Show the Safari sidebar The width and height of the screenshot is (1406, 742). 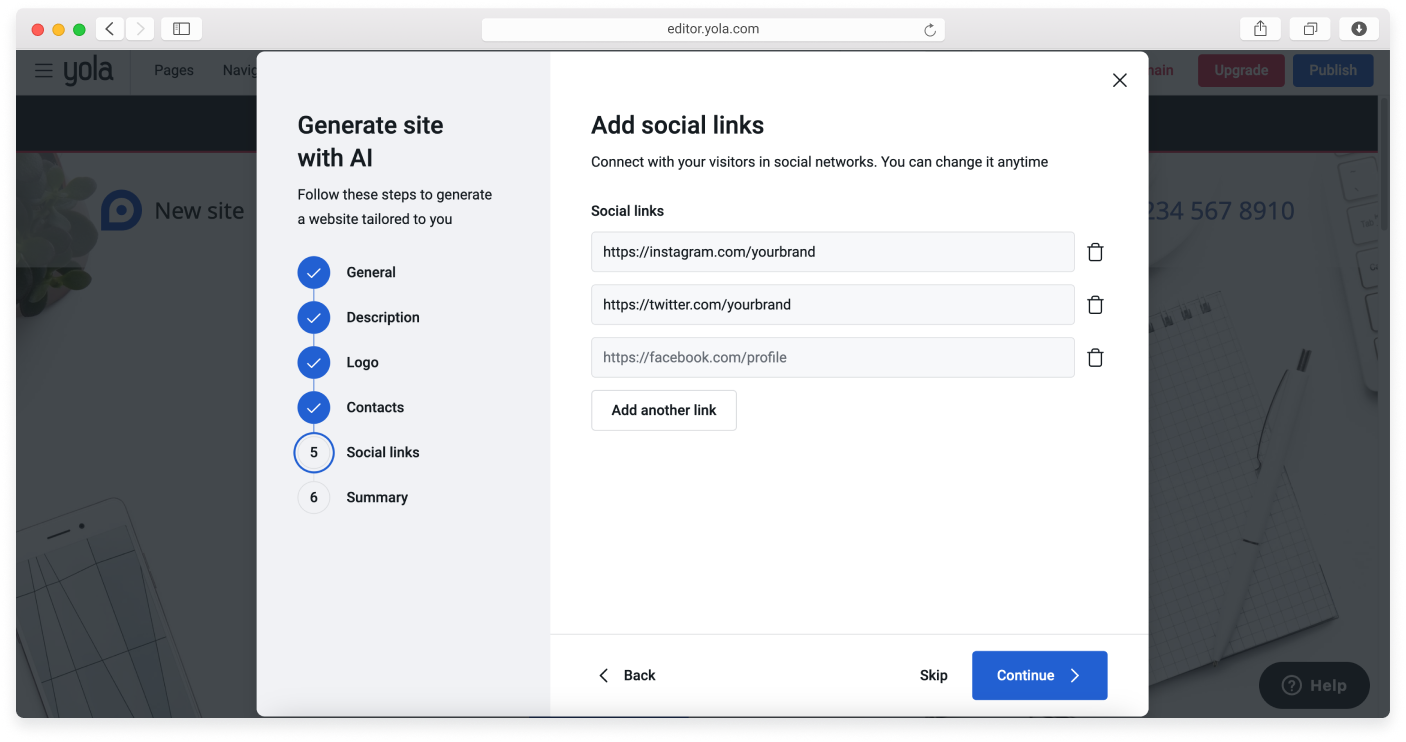click(x=181, y=29)
